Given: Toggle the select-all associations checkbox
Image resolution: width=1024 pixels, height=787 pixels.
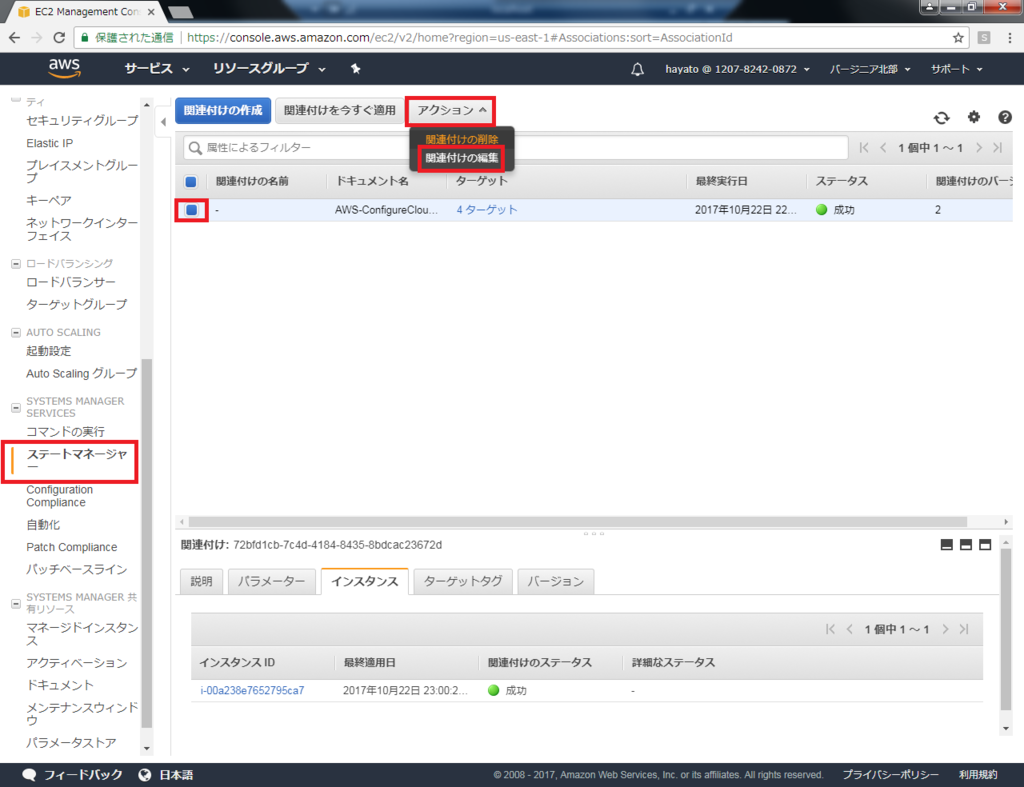Looking at the screenshot, I should (191, 182).
